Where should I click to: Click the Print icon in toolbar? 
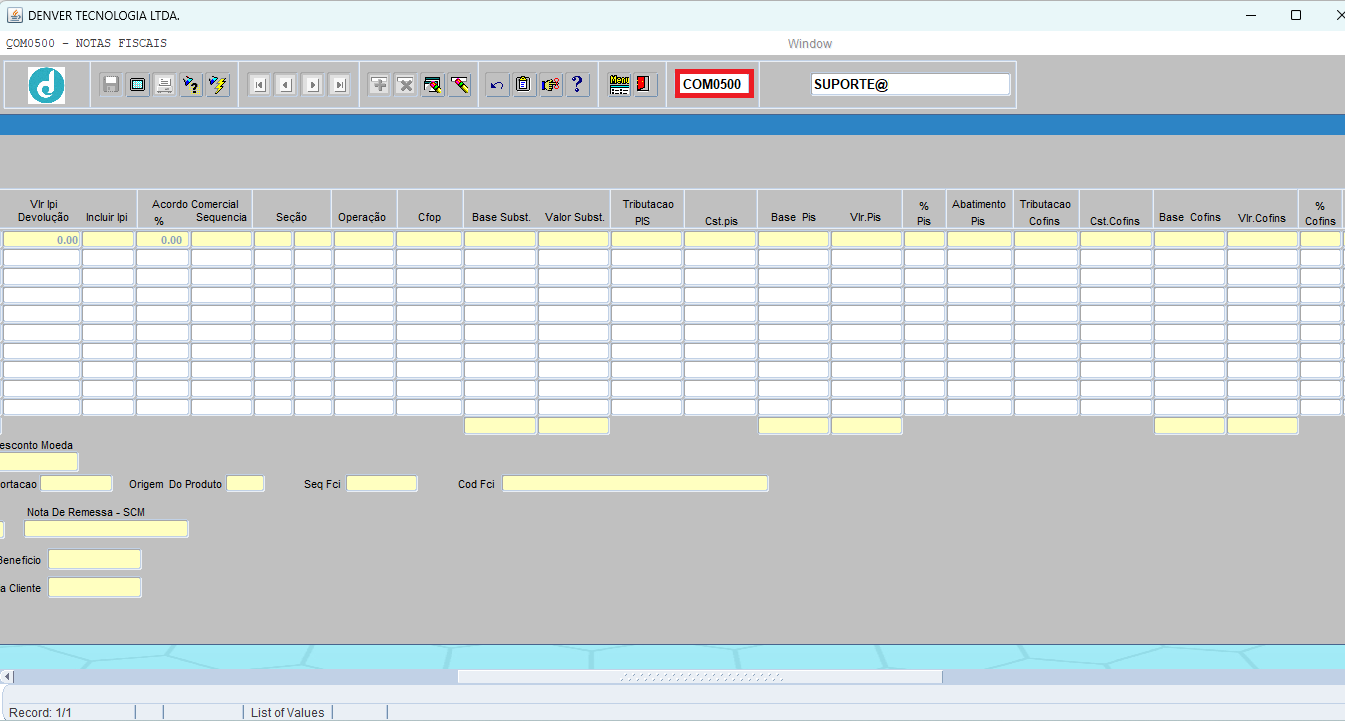click(x=164, y=85)
